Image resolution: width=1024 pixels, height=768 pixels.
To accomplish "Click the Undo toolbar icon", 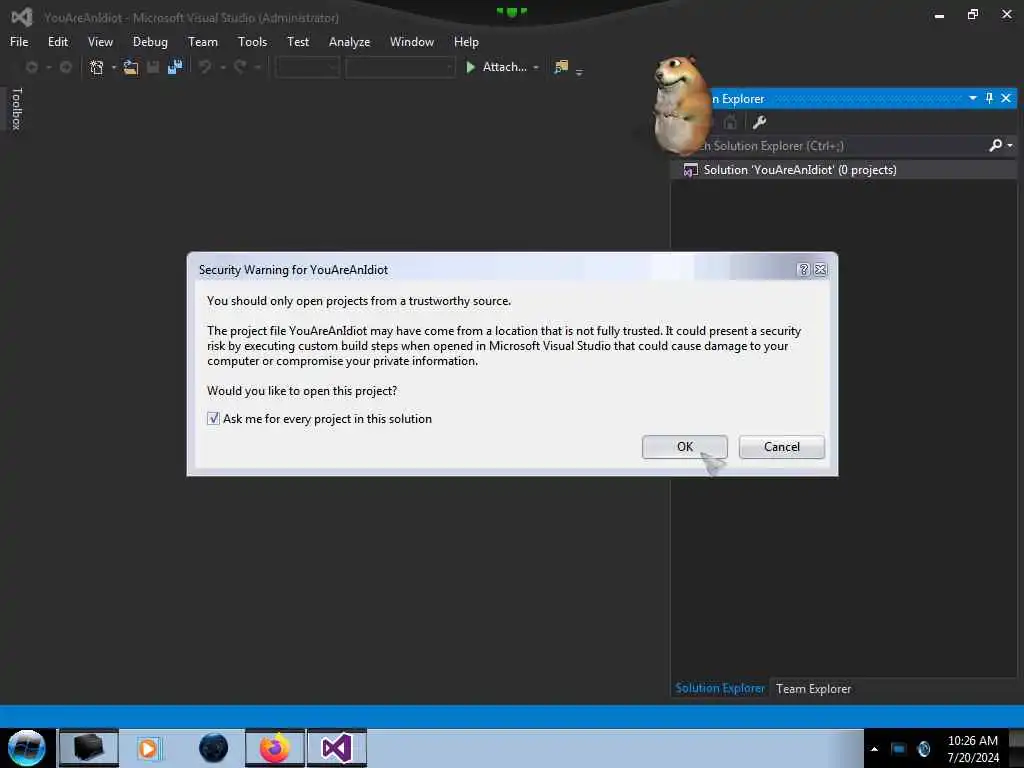I will point(205,67).
